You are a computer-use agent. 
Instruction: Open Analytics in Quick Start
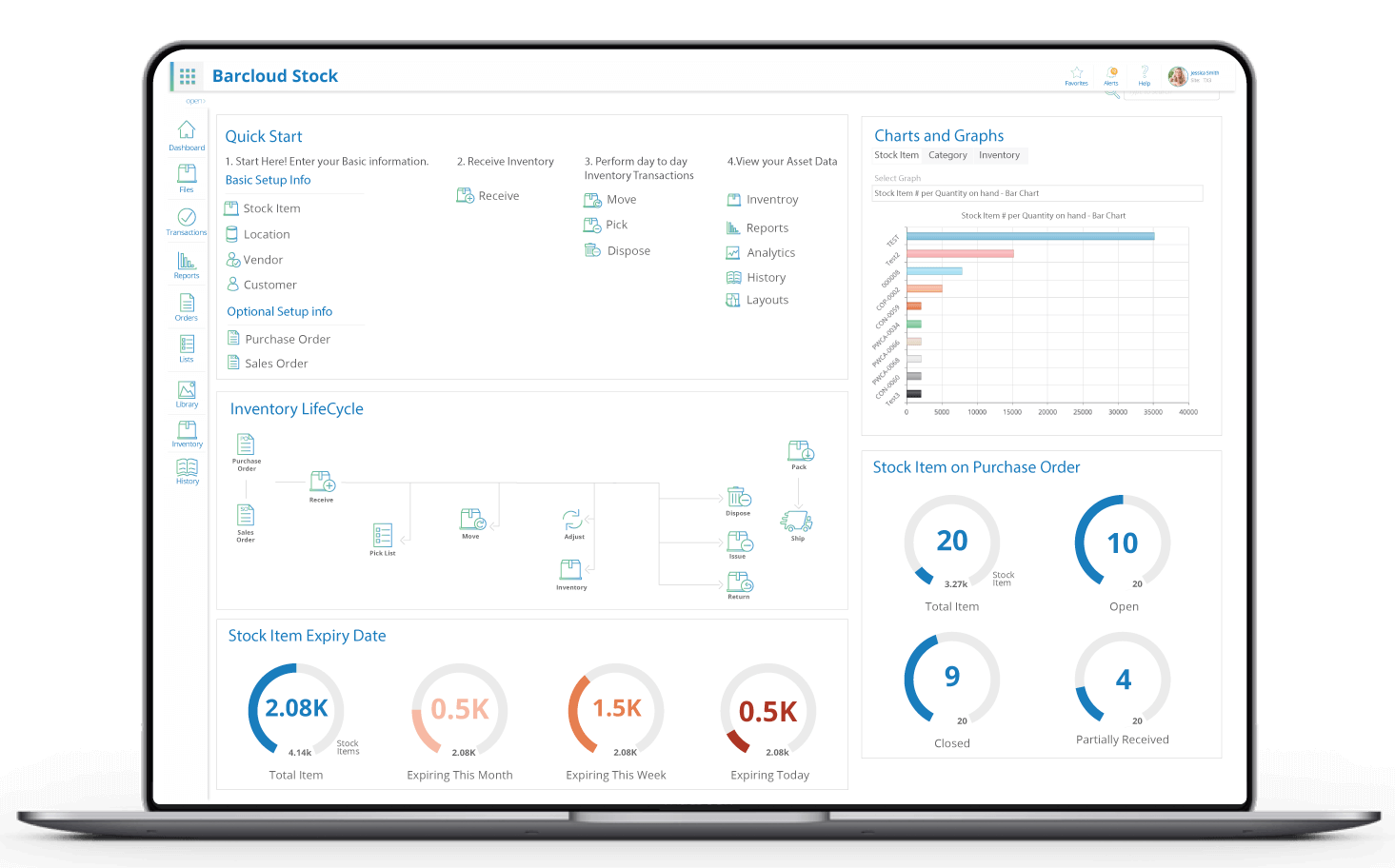coord(760,253)
